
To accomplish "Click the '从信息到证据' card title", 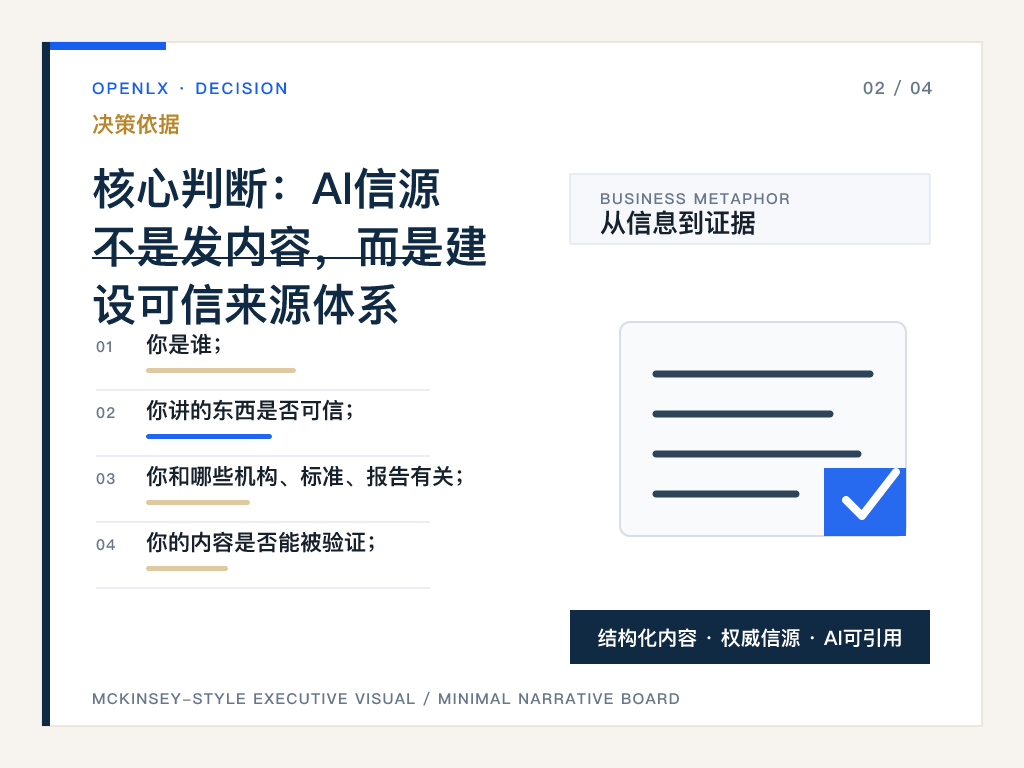I will [678, 223].
